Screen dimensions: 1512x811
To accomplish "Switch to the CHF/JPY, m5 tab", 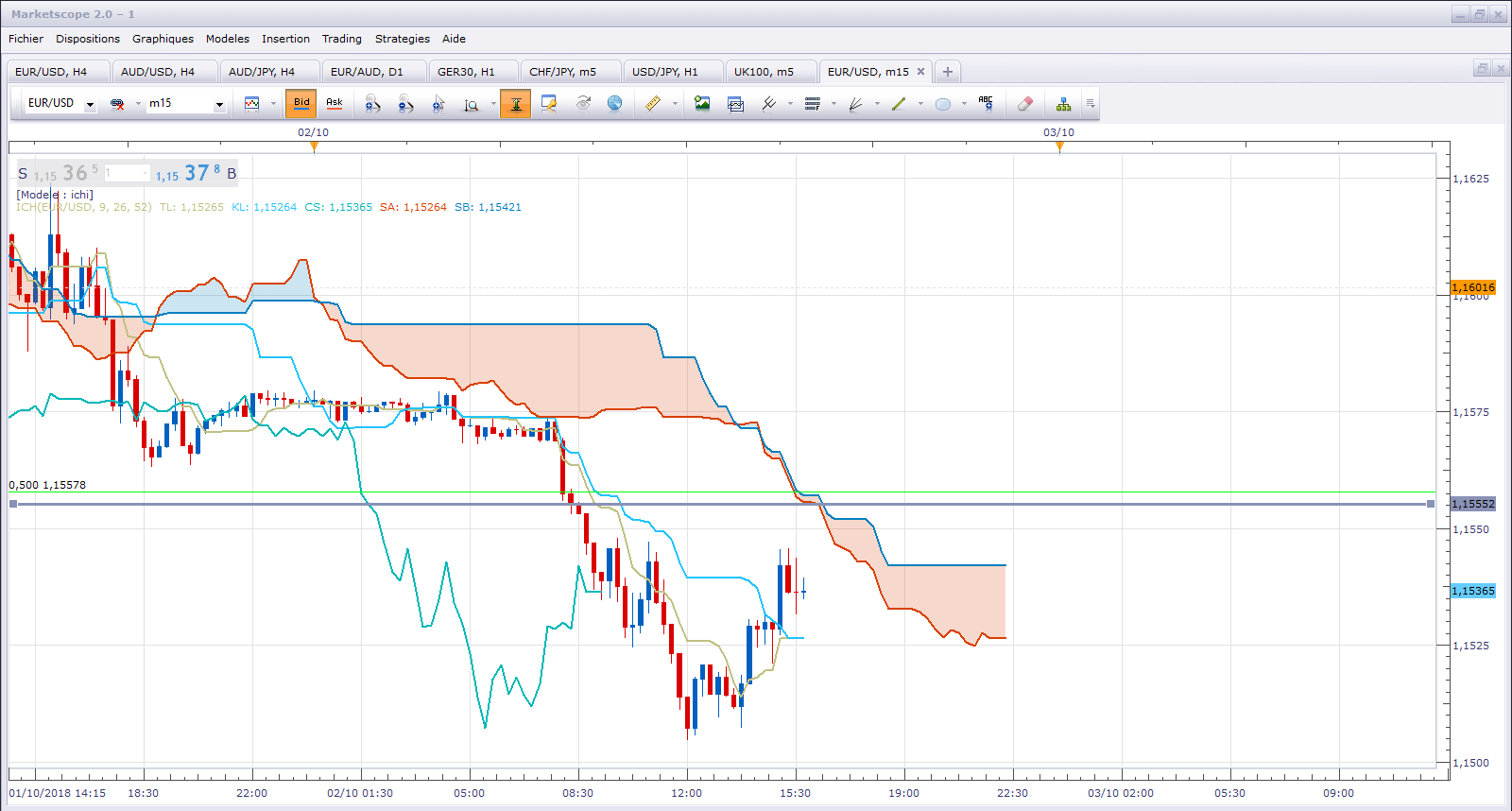I will pos(569,72).
